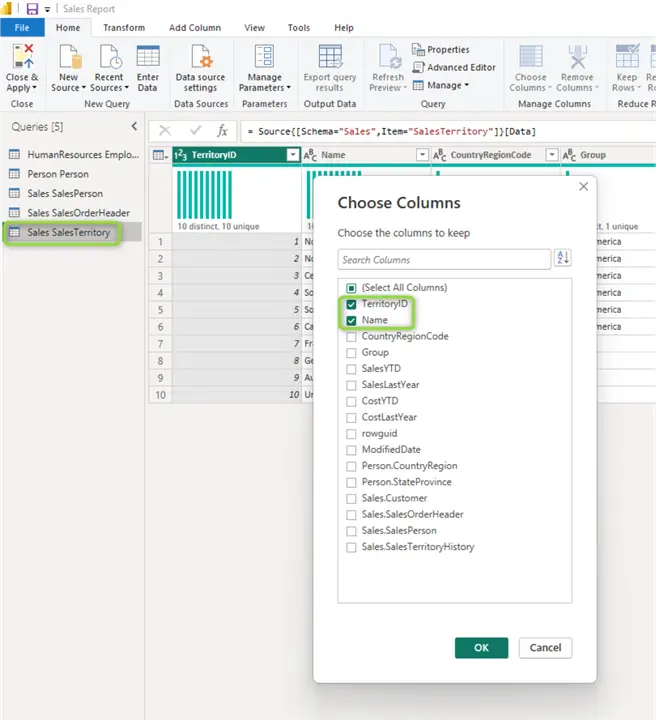Click the fx formula icon
The width and height of the screenshot is (656, 720).
[x=222, y=131]
